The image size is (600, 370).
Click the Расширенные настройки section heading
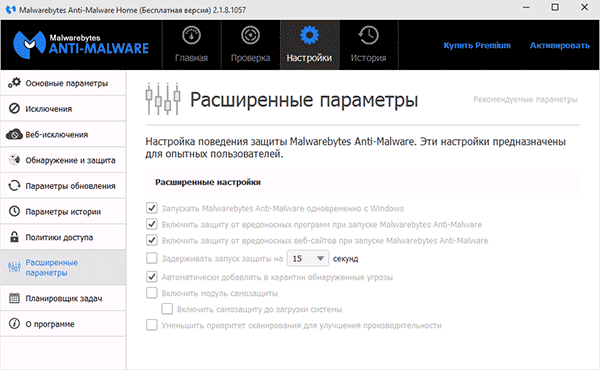point(208,182)
